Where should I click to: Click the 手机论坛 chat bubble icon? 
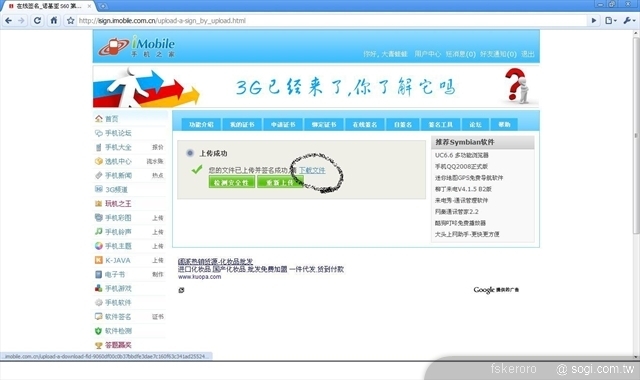99,133
